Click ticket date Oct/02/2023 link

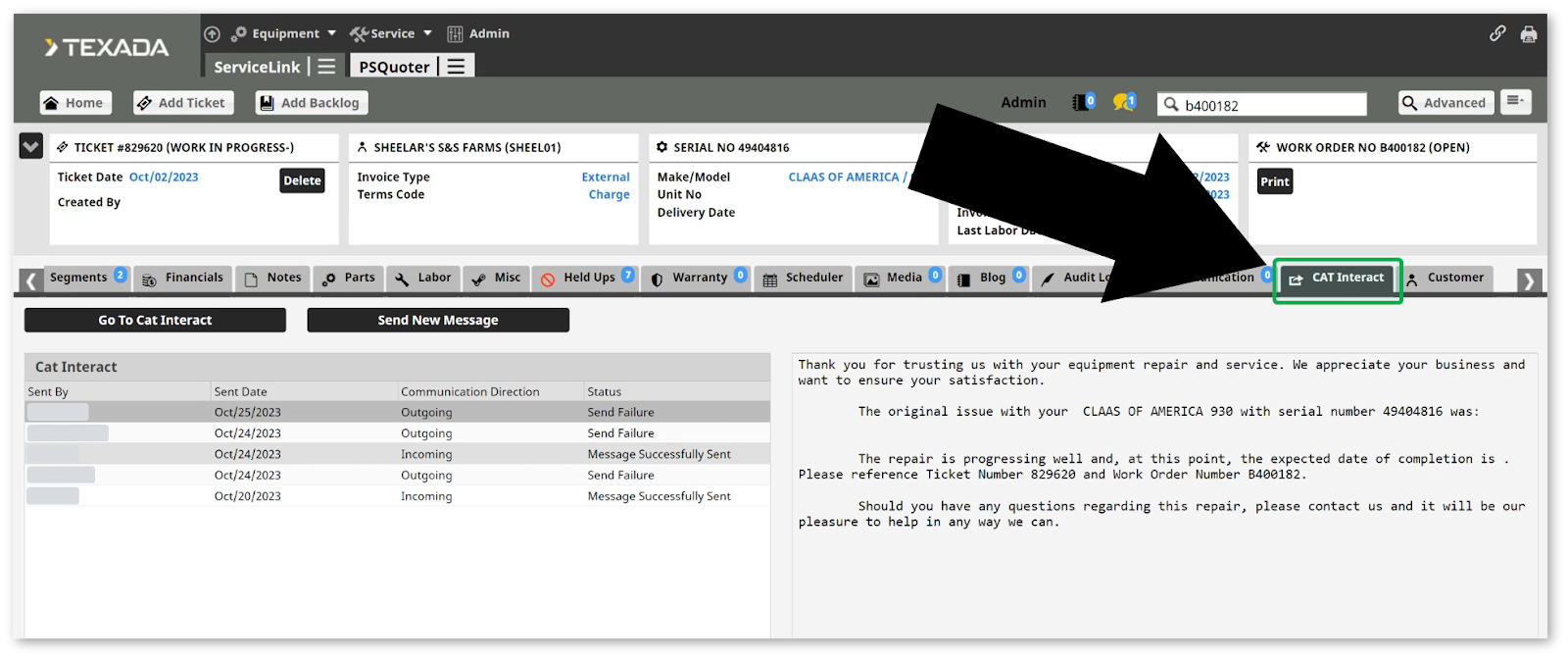coord(164,177)
